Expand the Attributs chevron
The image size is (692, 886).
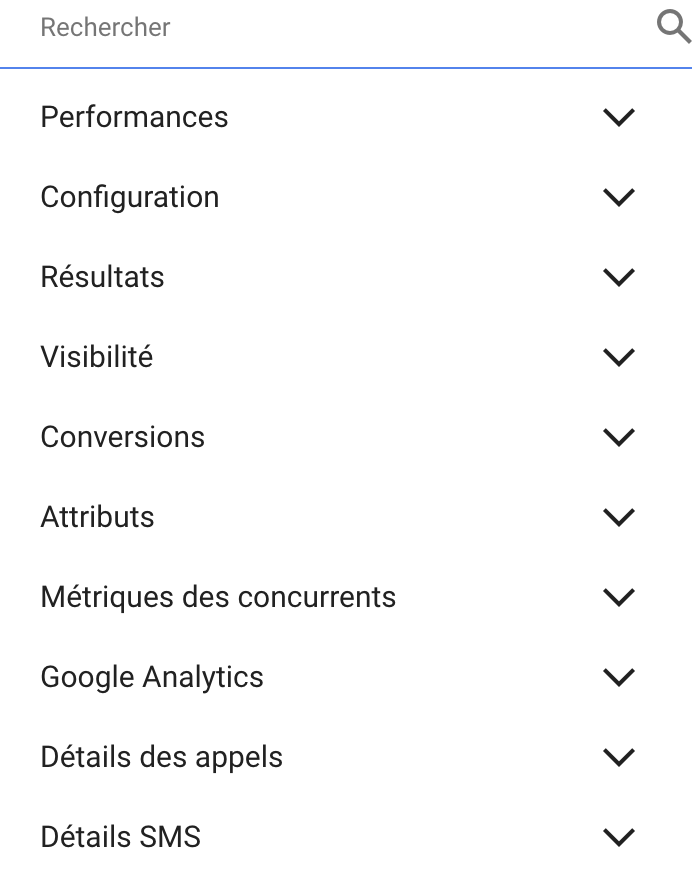[620, 517]
